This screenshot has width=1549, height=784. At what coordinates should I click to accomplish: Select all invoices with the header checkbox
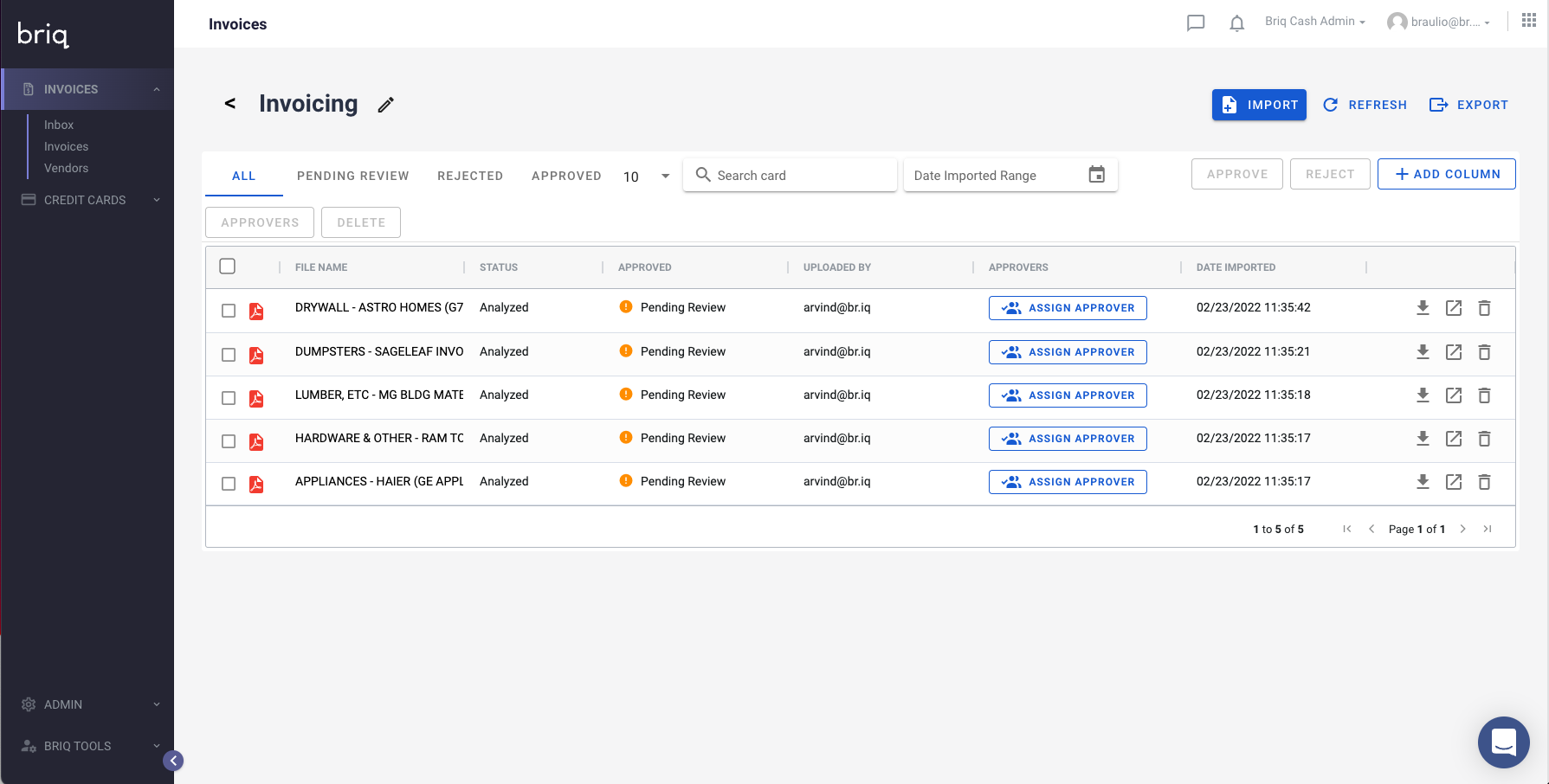click(x=228, y=266)
